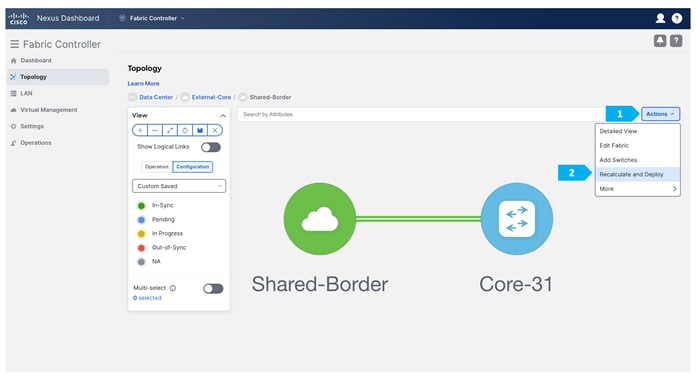Enable the Multi-select toggle

213,288
